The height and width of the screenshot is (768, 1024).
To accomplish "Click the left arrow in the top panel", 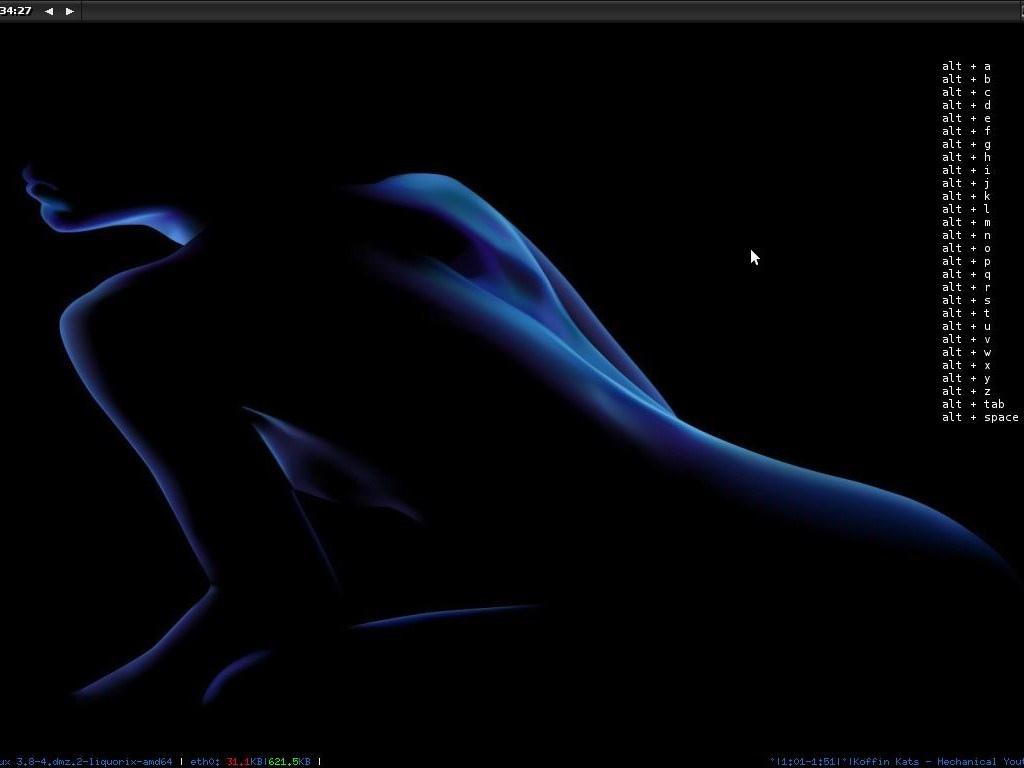I will coord(49,11).
